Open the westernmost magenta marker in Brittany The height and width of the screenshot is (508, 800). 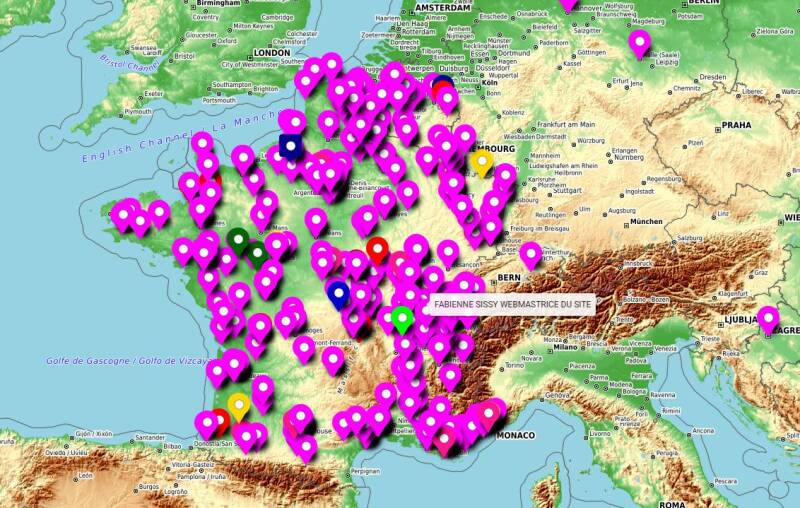(x=122, y=217)
